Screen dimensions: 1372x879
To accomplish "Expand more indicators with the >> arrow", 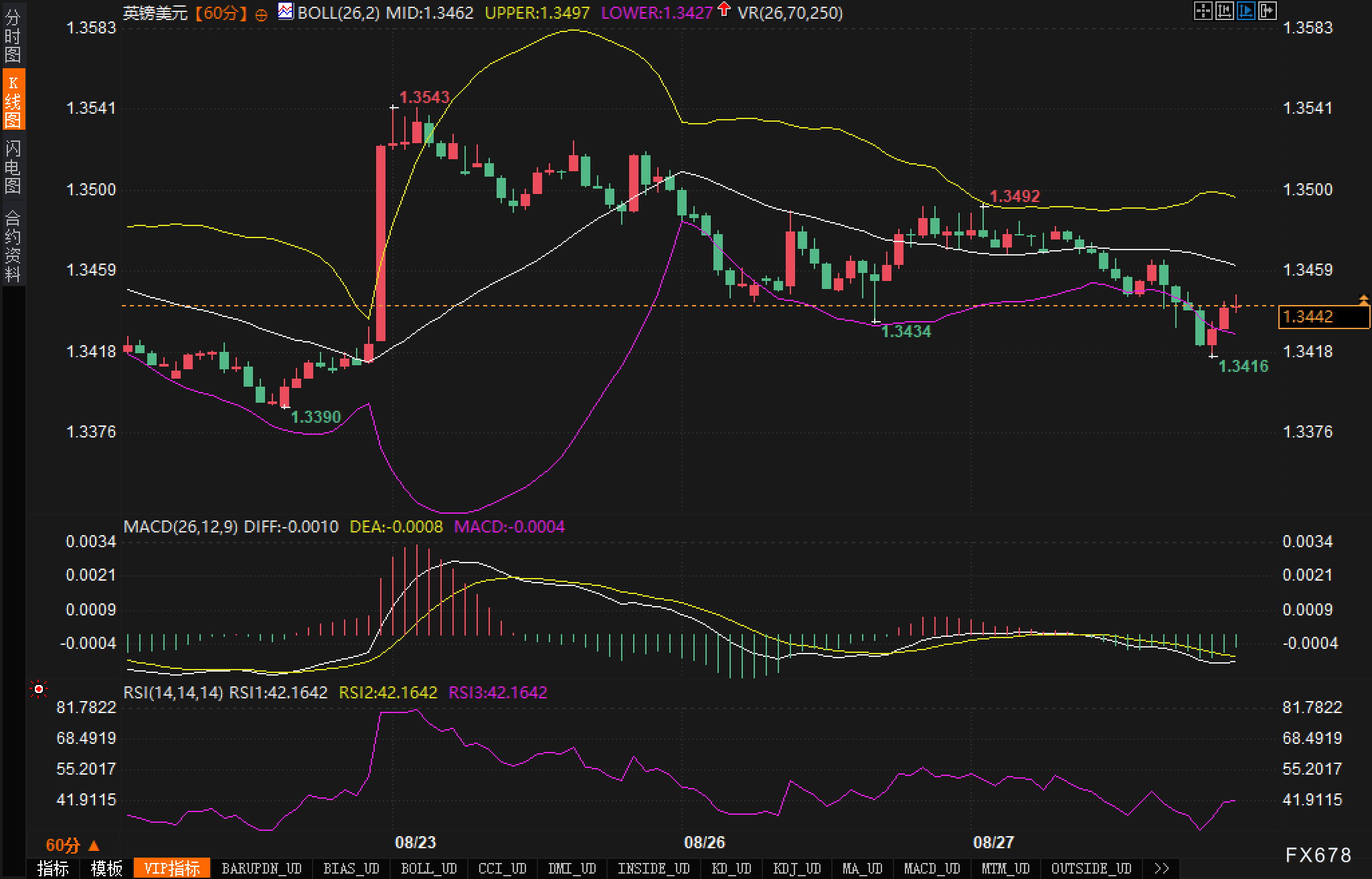I will [x=1162, y=868].
